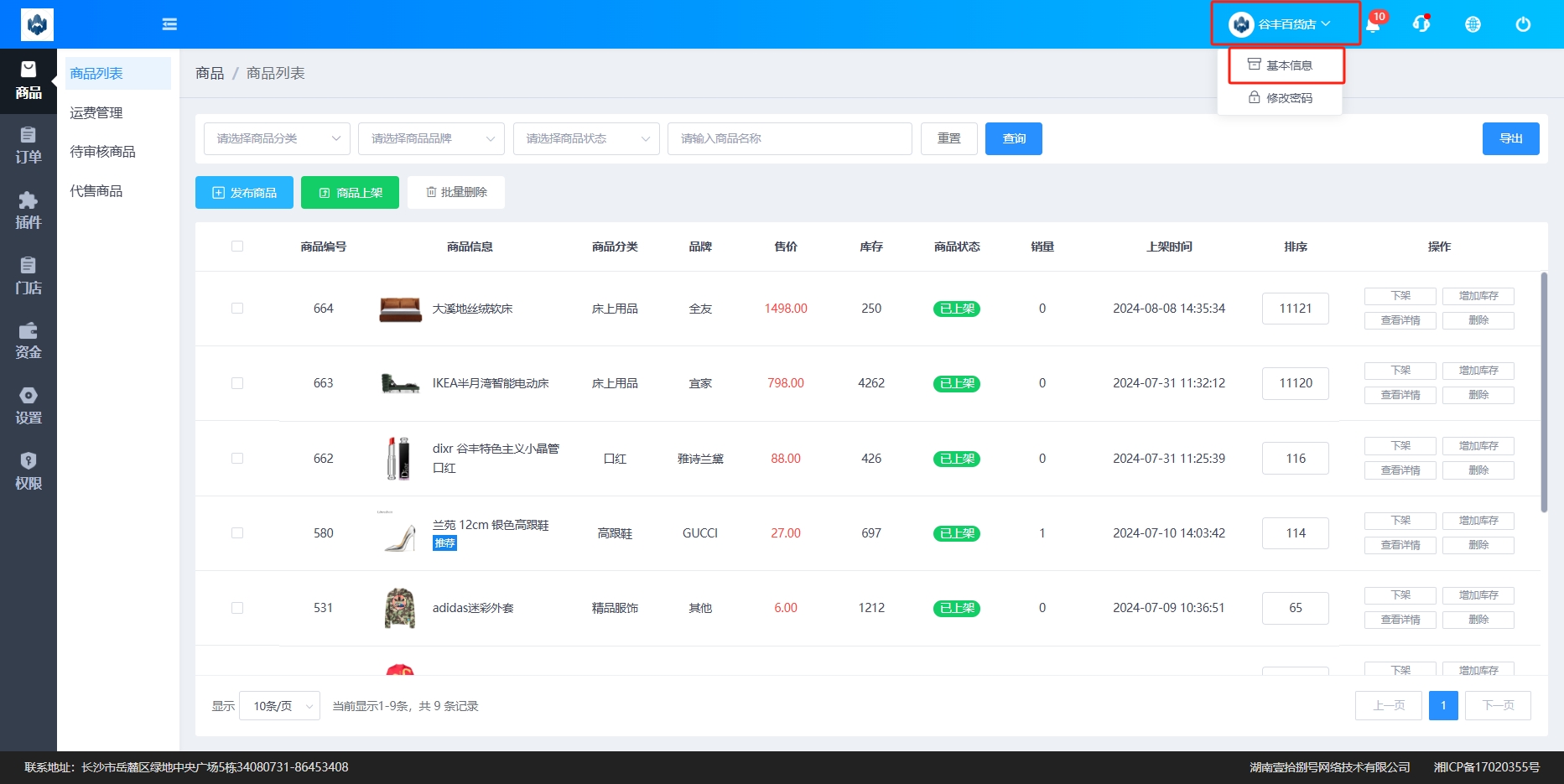Image resolution: width=1564 pixels, height=784 pixels.
Task: Open the 10条/页 page size dropdown
Action: pos(280,706)
